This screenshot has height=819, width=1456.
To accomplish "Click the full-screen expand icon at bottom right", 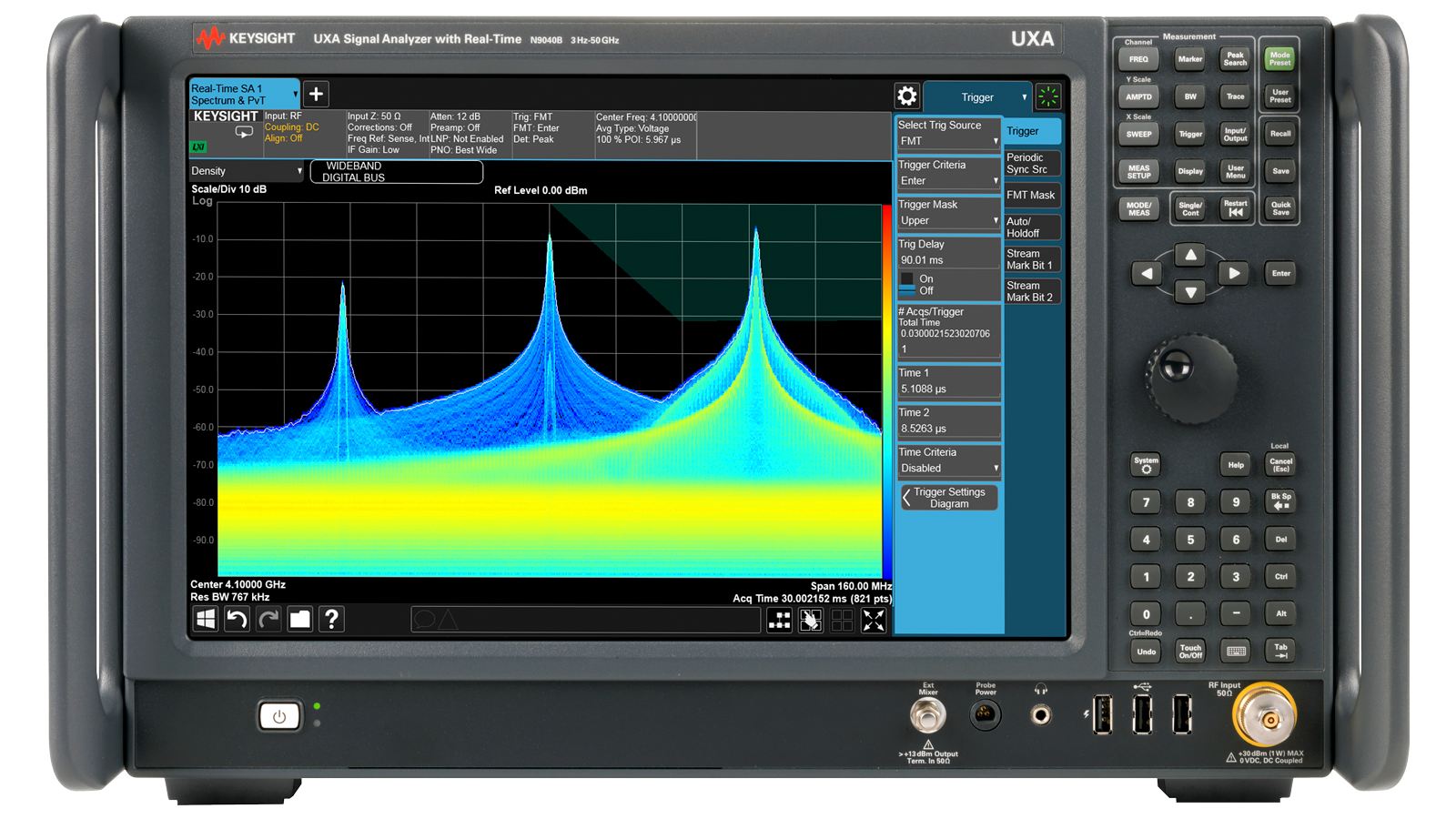I will tap(875, 621).
